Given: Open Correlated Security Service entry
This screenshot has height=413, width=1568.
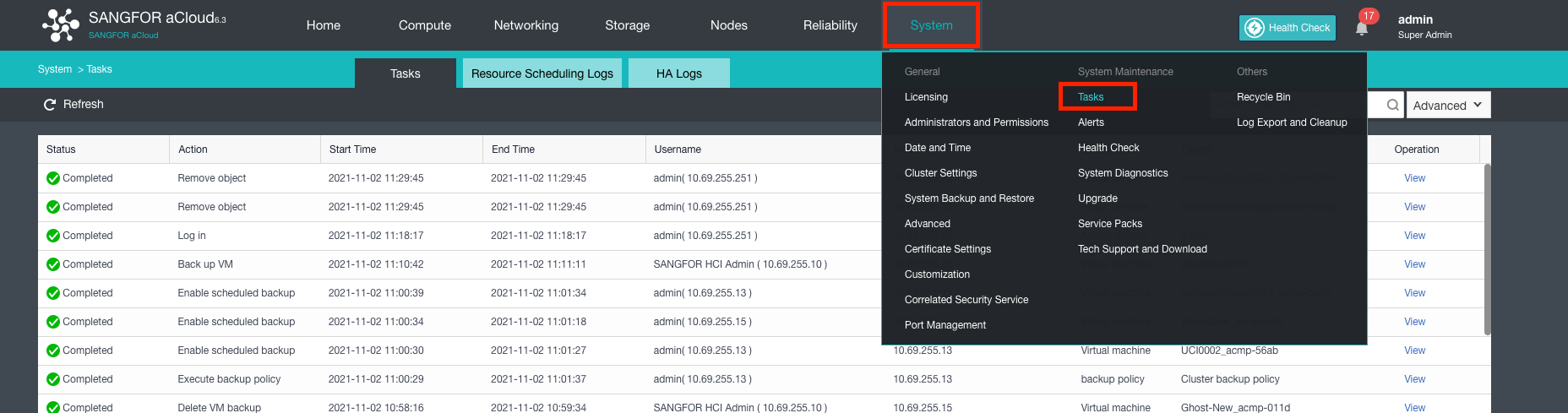Looking at the screenshot, I should 966,300.
